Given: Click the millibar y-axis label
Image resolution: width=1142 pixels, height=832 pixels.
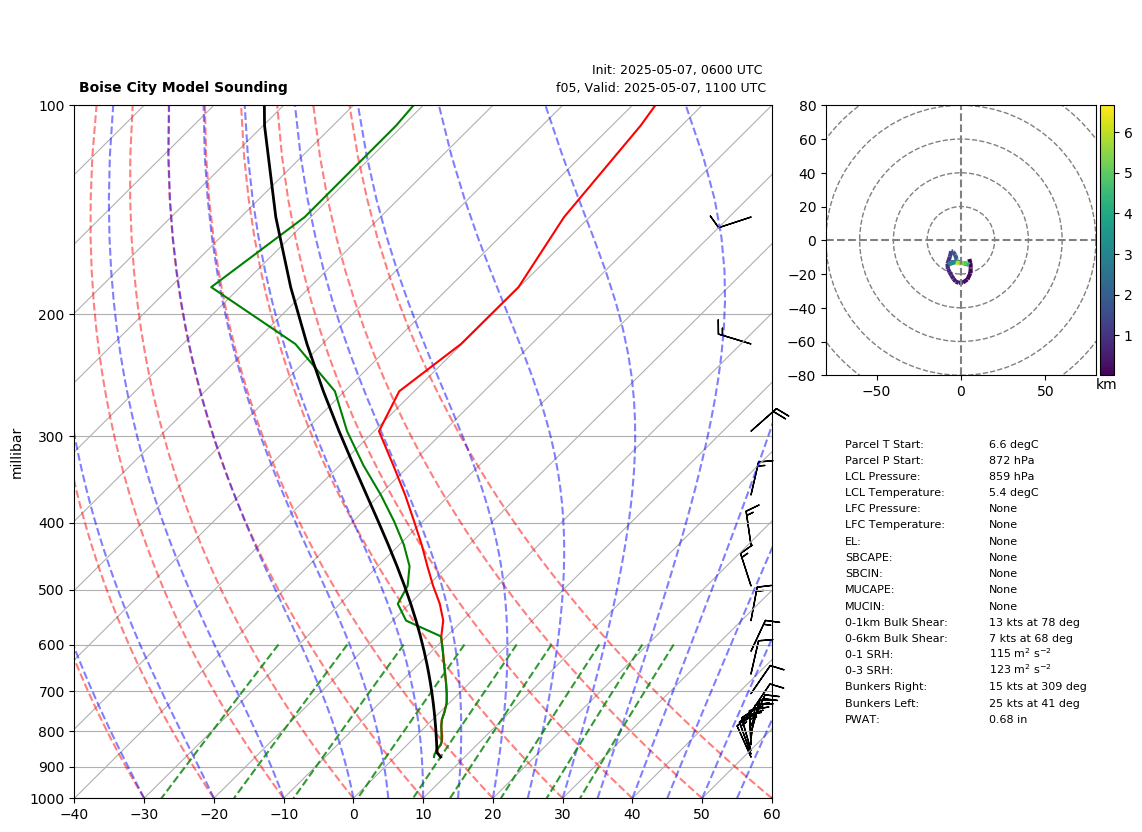Looking at the screenshot, I should pyautogui.click(x=17, y=454).
